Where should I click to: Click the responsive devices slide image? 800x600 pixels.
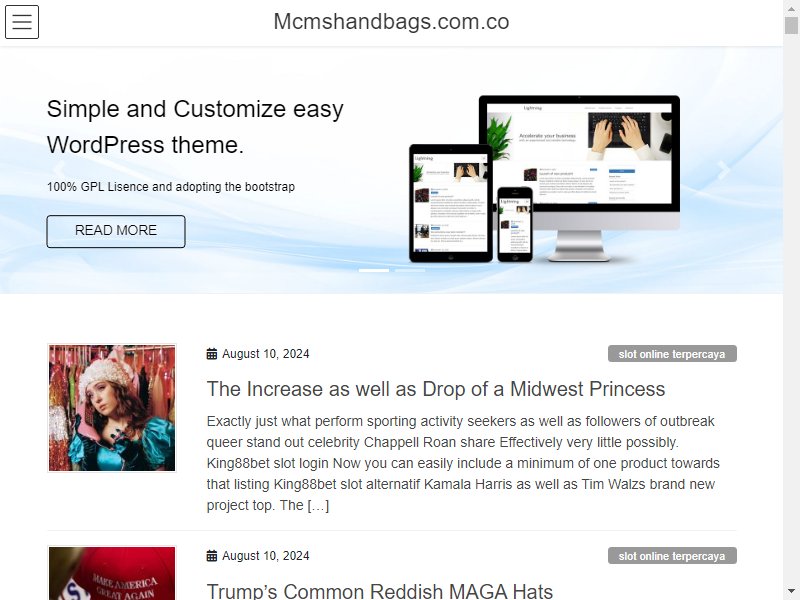click(x=544, y=179)
